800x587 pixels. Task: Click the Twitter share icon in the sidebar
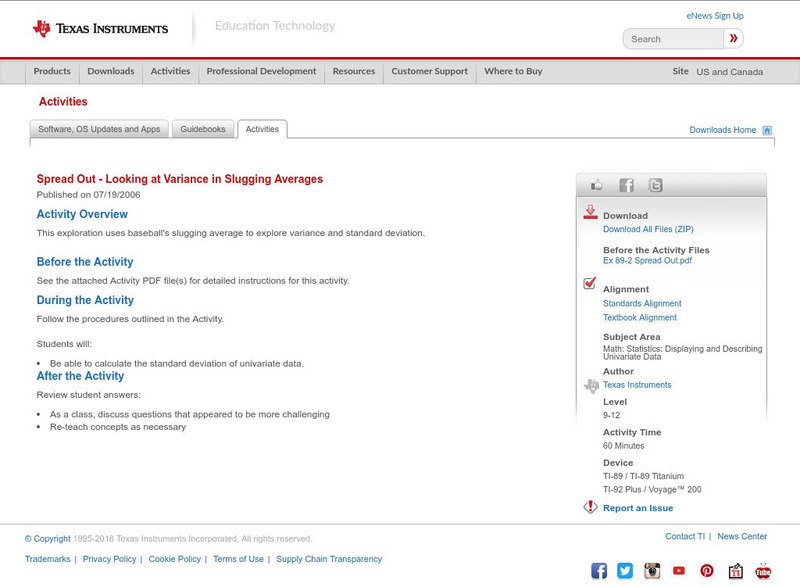click(x=657, y=185)
